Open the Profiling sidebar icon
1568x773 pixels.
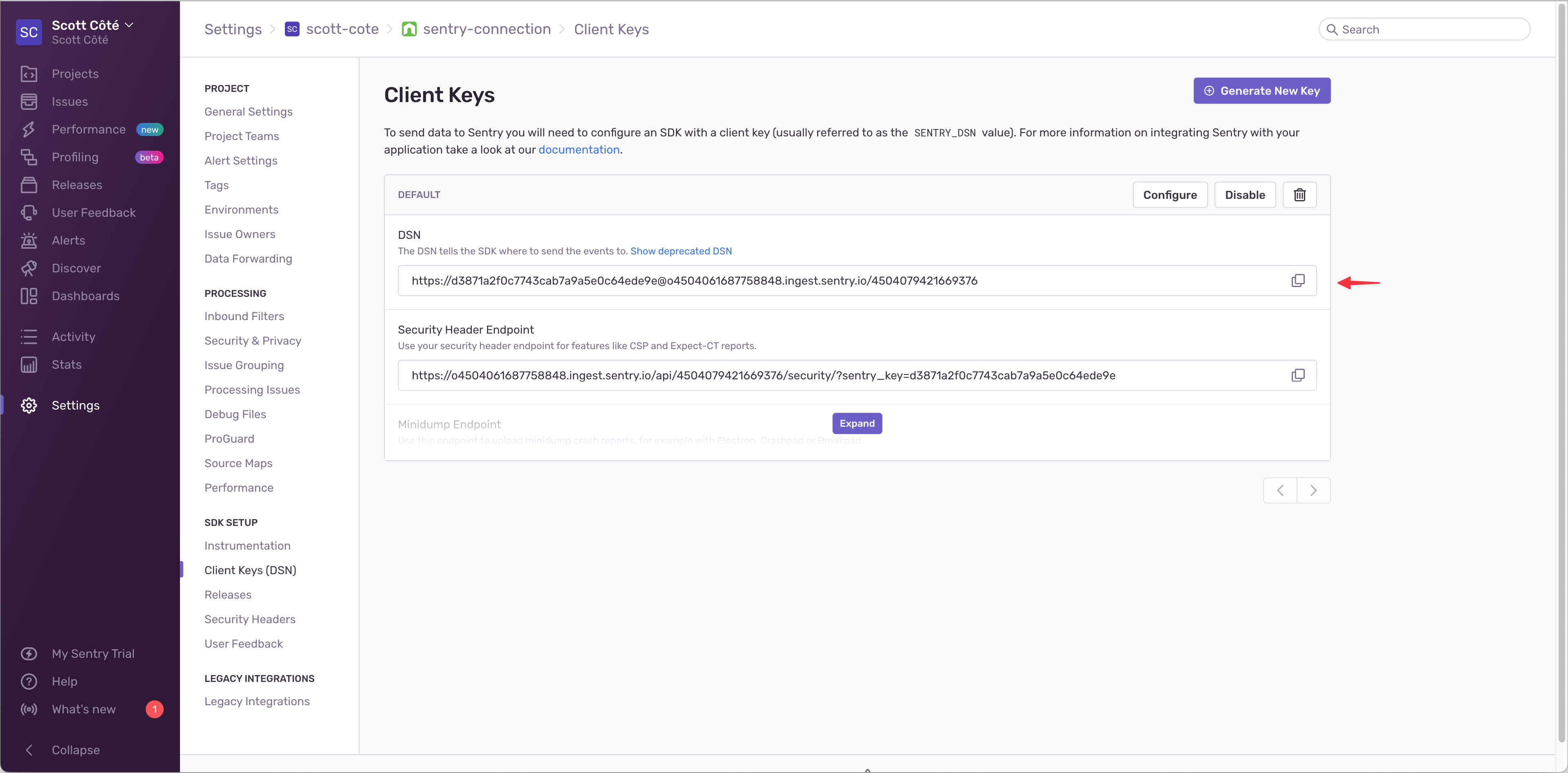tap(29, 157)
